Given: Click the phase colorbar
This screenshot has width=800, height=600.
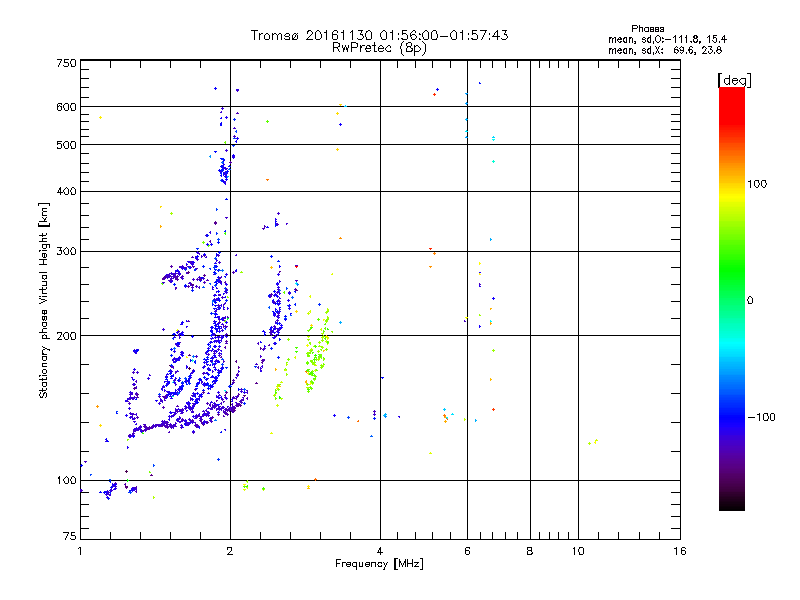Looking at the screenshot, I should point(732,299).
